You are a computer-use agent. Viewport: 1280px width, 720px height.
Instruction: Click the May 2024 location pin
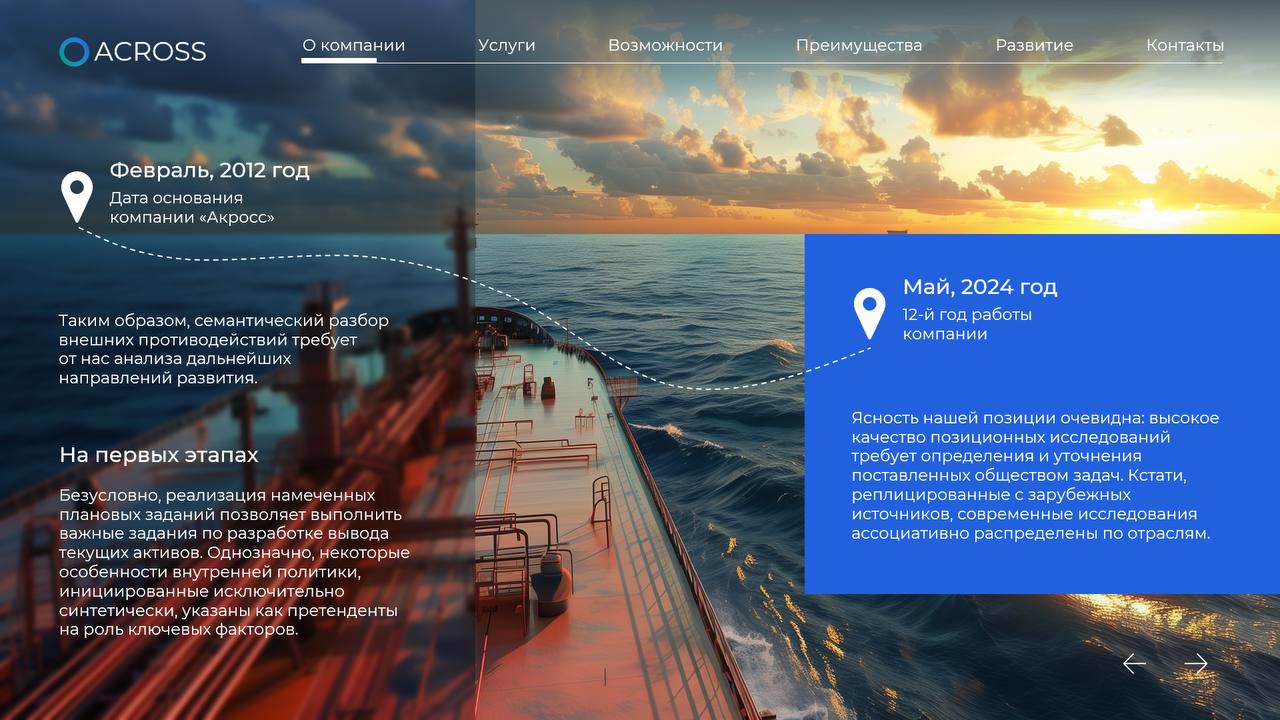coord(870,313)
